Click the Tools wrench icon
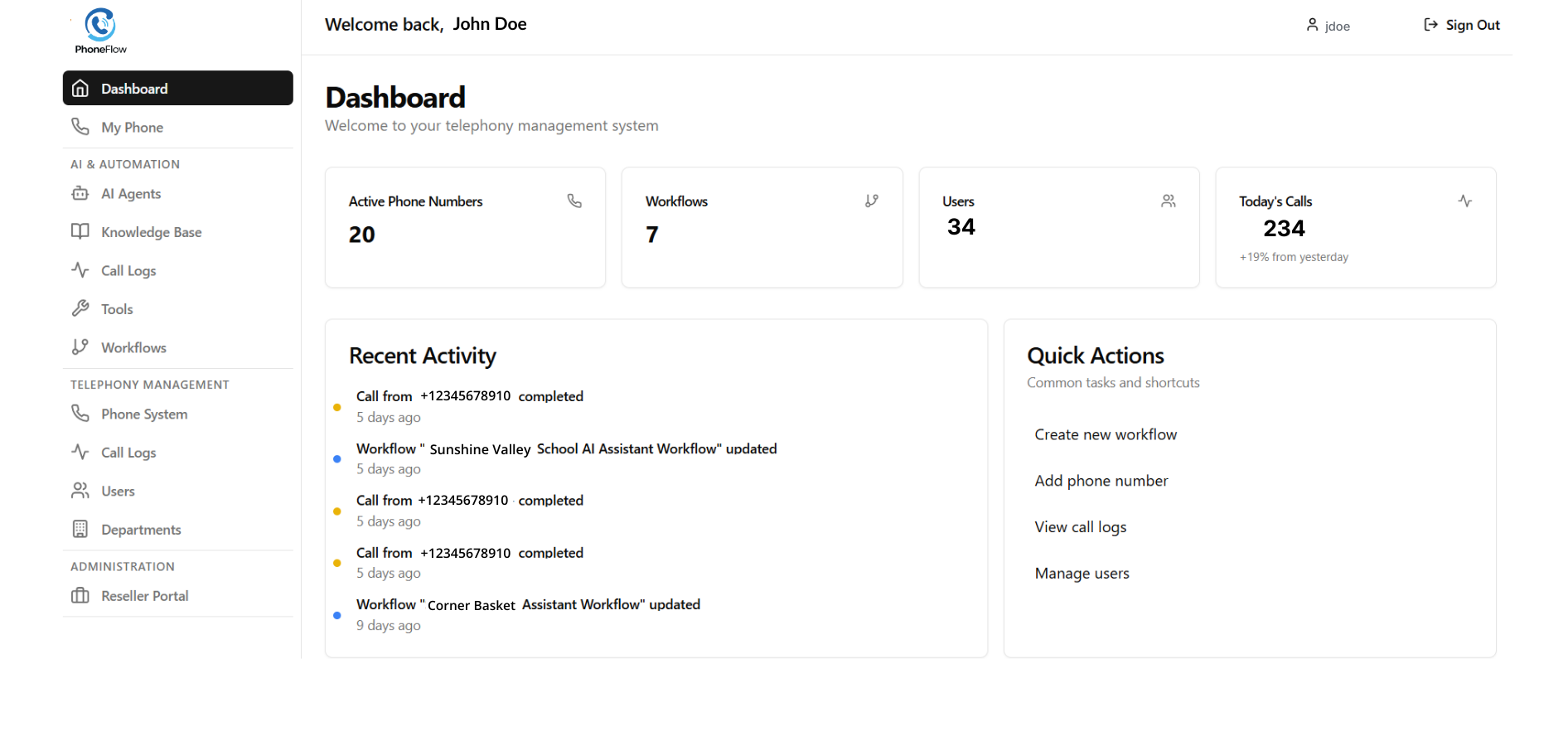Image resolution: width=1568 pixels, height=746 pixels. (80, 308)
